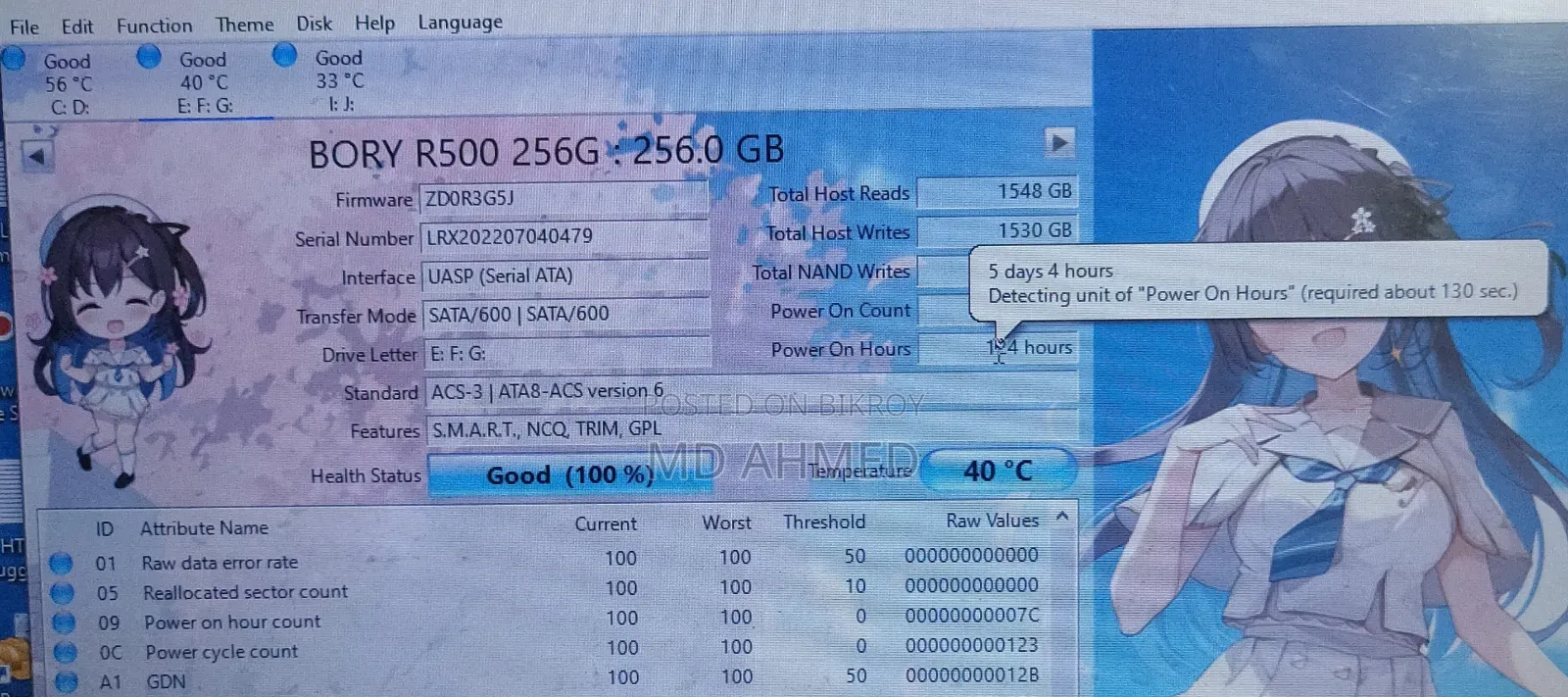Image resolution: width=1568 pixels, height=697 pixels.
Task: Click the Features field S.M.A.R.T., NCQ, TRIM
Action: tap(753, 429)
